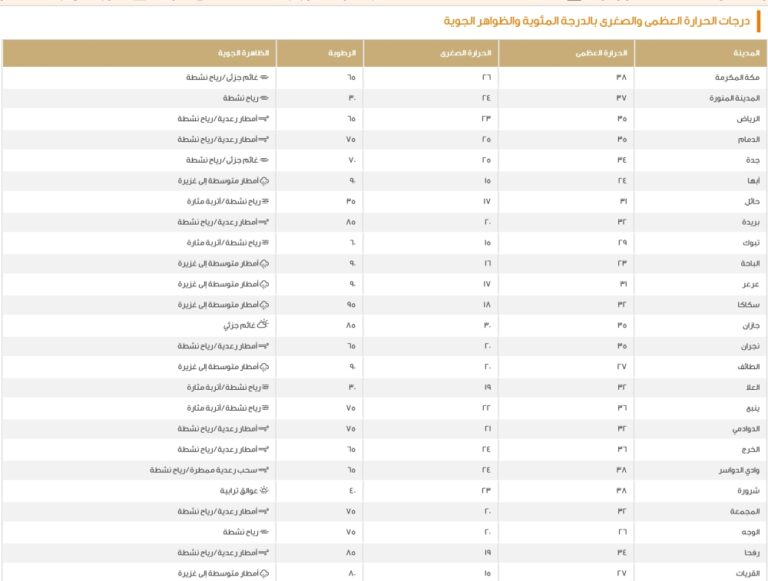768x581 pixels.
Task: Click the الرطوبة column header
Action: pyautogui.click(x=341, y=53)
